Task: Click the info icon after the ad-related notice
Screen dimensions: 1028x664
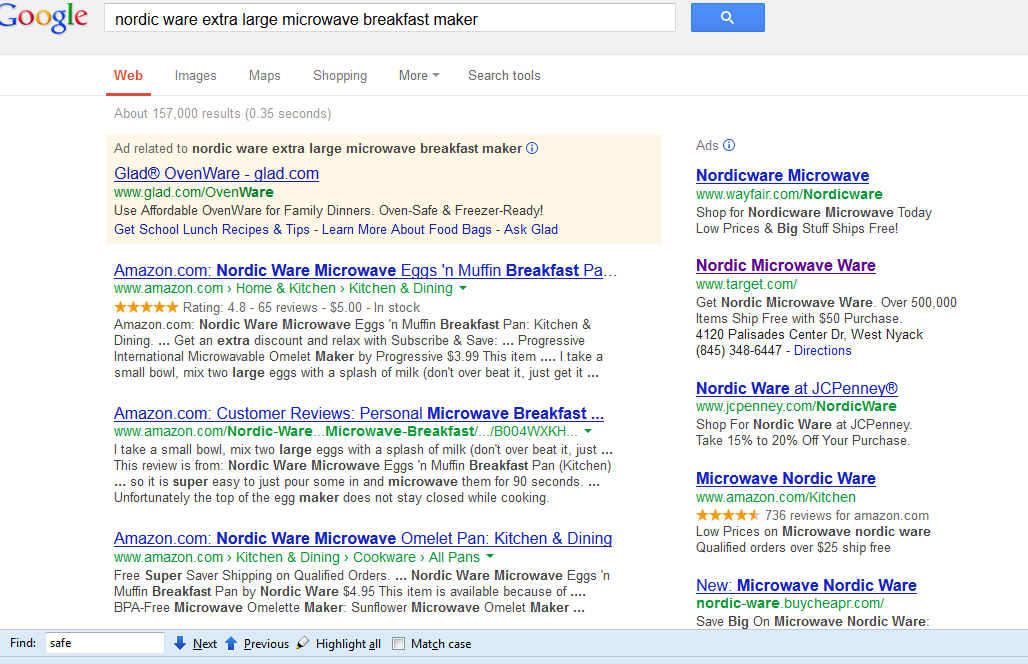Action: coord(532,148)
